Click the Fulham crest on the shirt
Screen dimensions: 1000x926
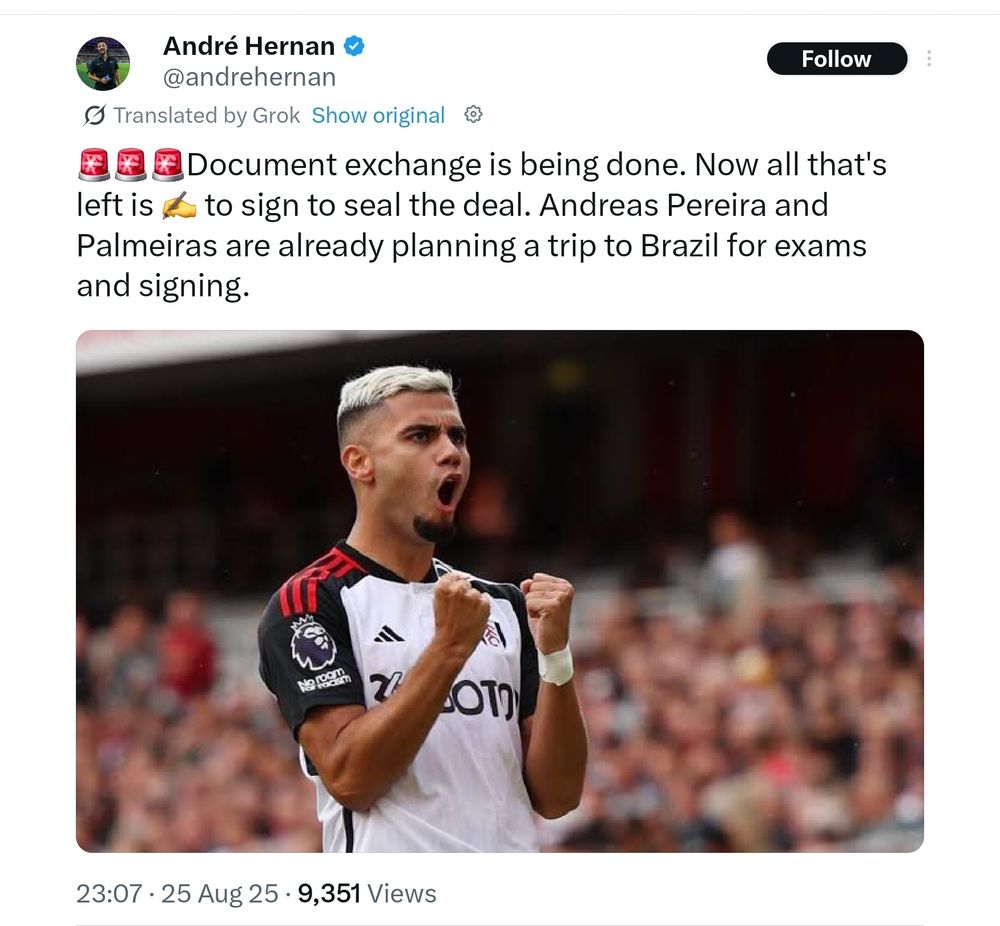[494, 632]
